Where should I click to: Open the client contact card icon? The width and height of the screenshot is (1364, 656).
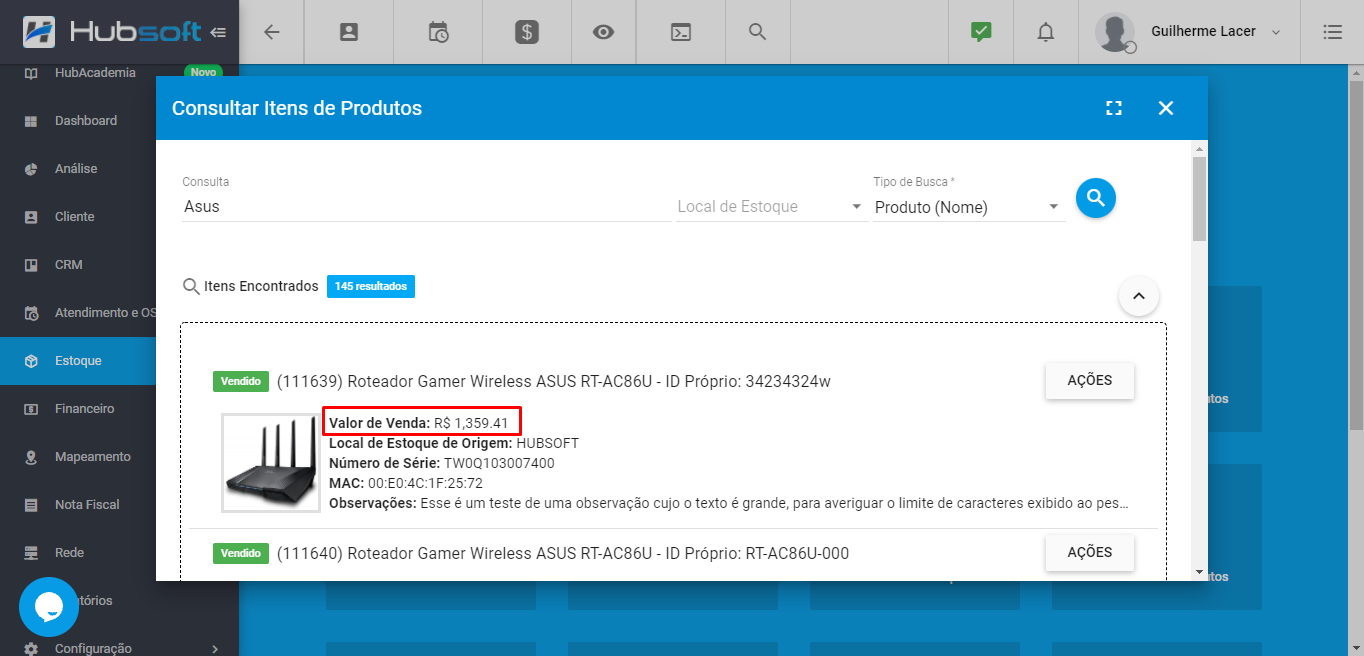[x=348, y=32]
